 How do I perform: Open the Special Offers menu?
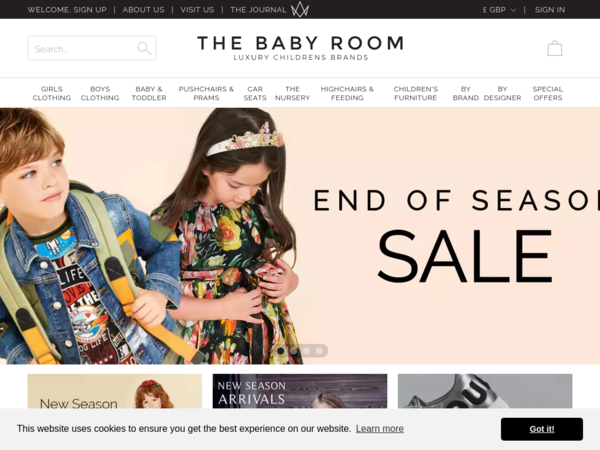548,93
